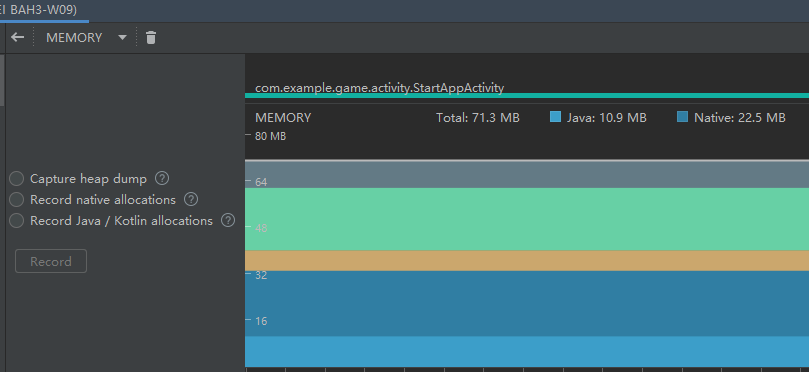
Task: Click the 80 MB axis label
Action: pos(270,137)
